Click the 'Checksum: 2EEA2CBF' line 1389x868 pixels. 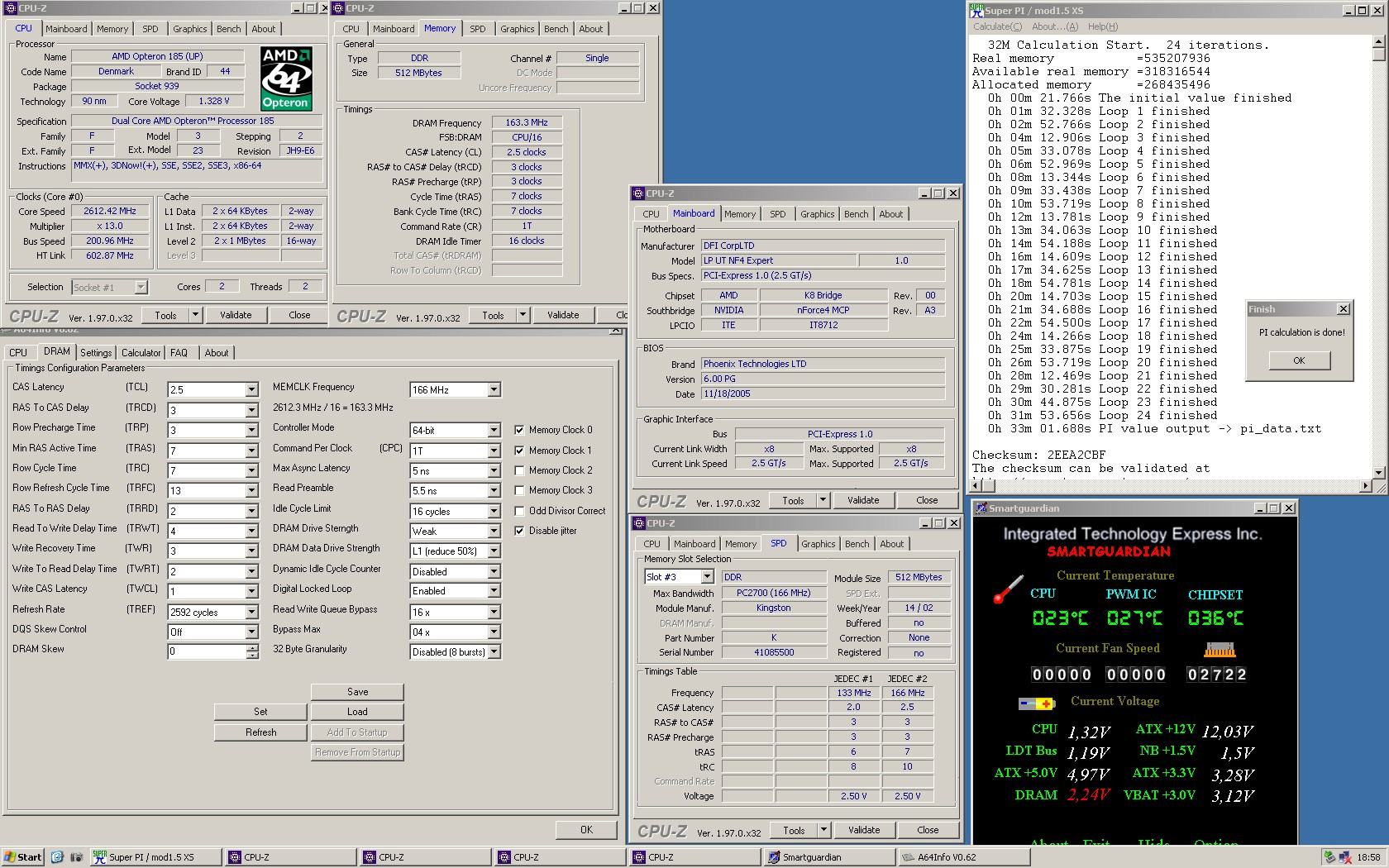pos(1038,455)
